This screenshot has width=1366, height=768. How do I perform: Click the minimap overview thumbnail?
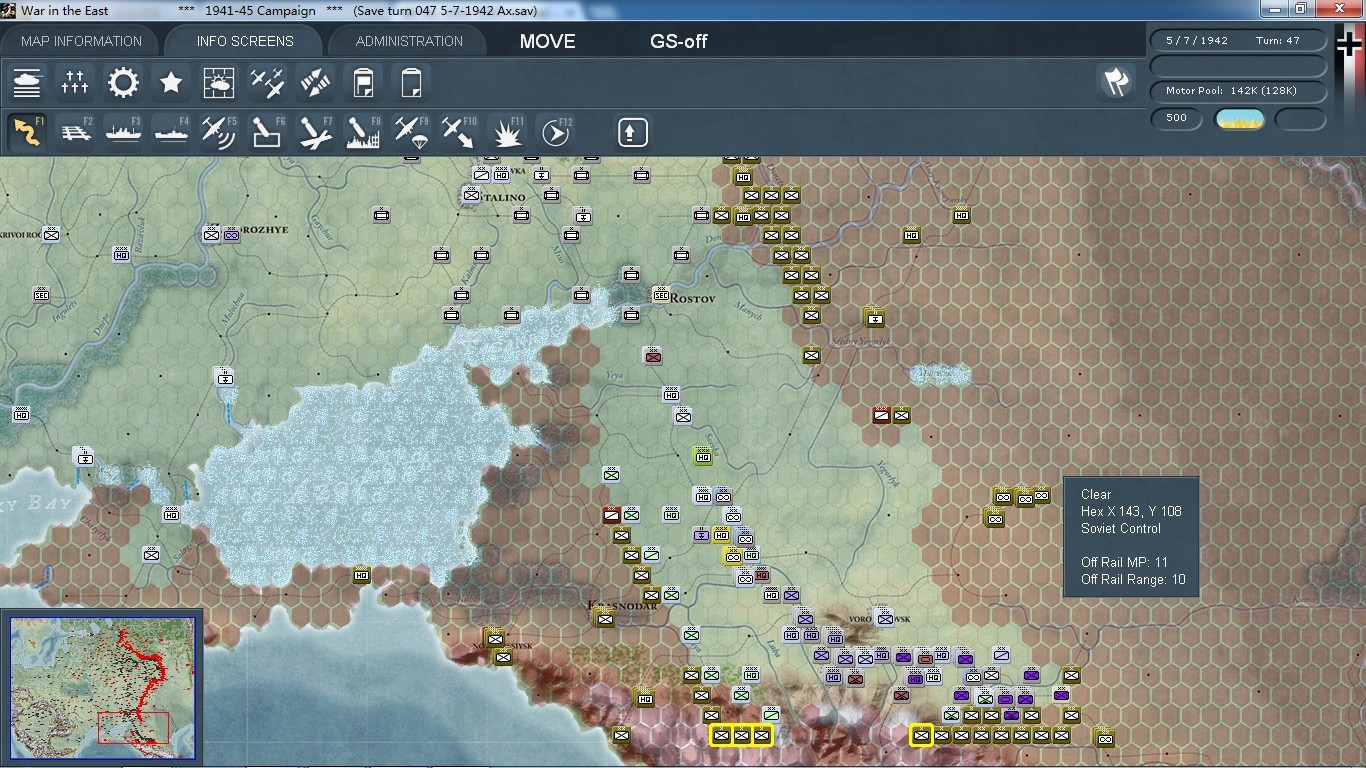103,688
